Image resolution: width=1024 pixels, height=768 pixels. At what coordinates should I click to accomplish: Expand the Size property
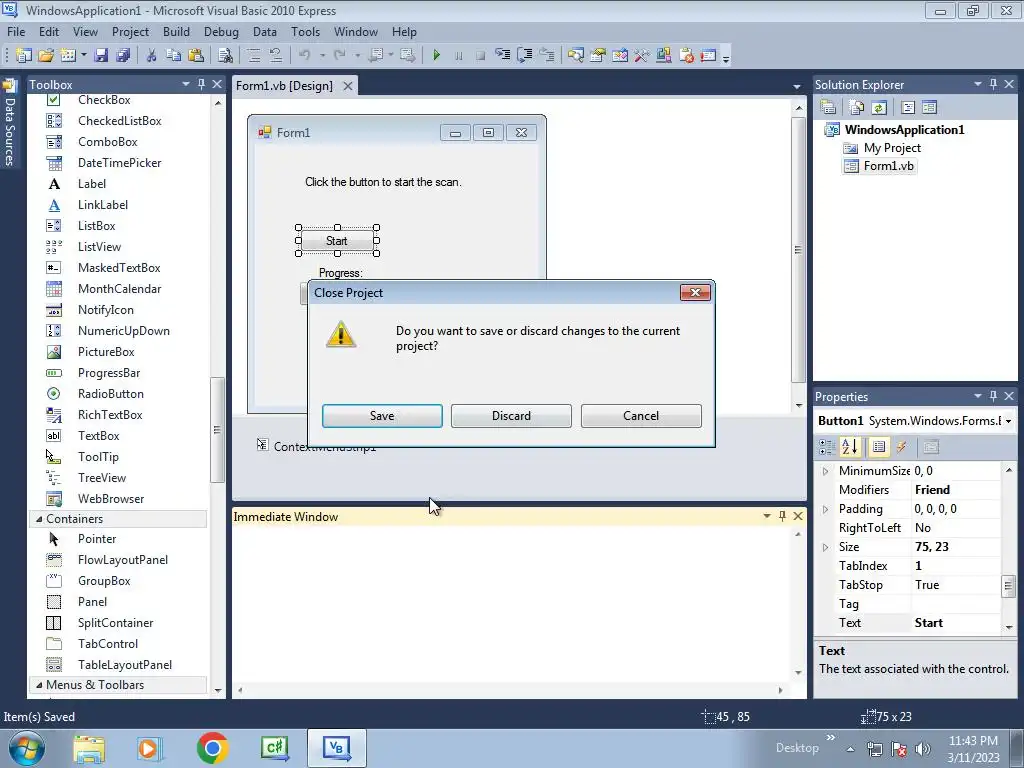[x=825, y=547]
